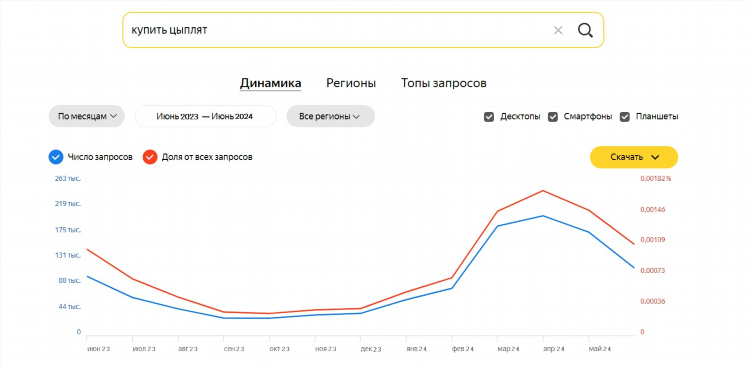Click the right axis value '0,00182%'
Image resolution: width=750 pixels, height=366 pixels.
(656, 179)
